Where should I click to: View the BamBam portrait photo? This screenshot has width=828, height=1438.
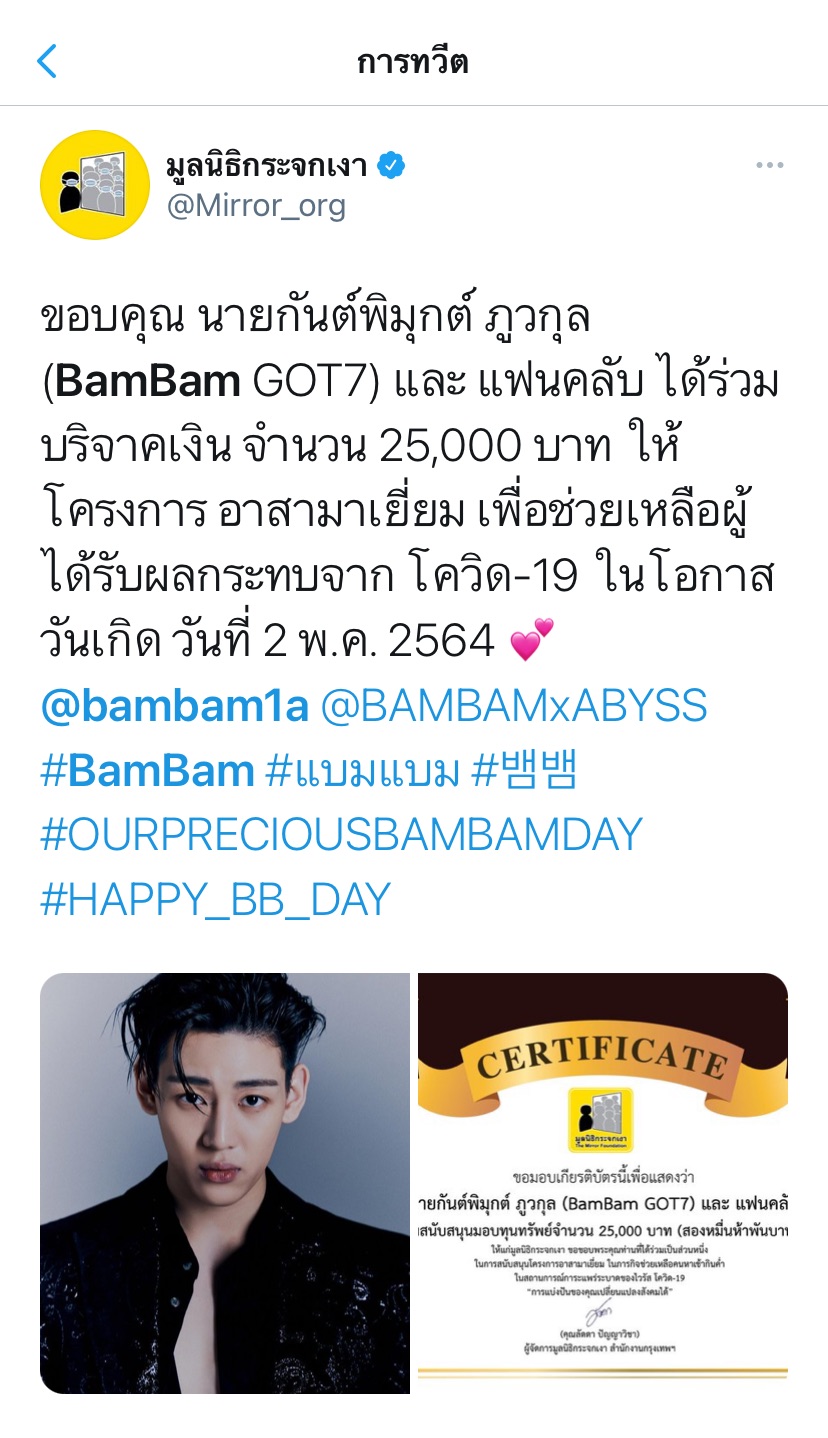click(225, 1183)
